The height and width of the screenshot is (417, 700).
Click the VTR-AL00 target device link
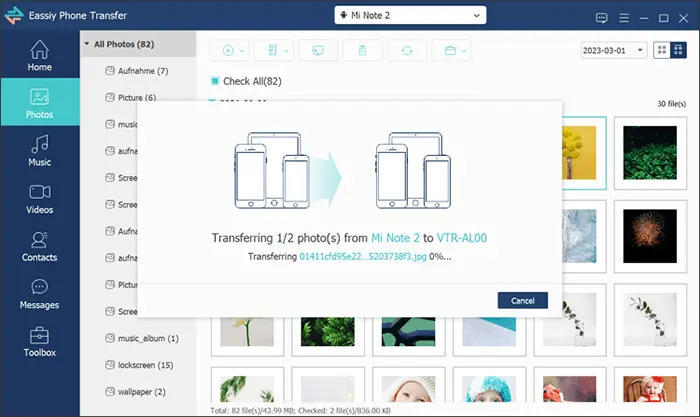[461, 238]
